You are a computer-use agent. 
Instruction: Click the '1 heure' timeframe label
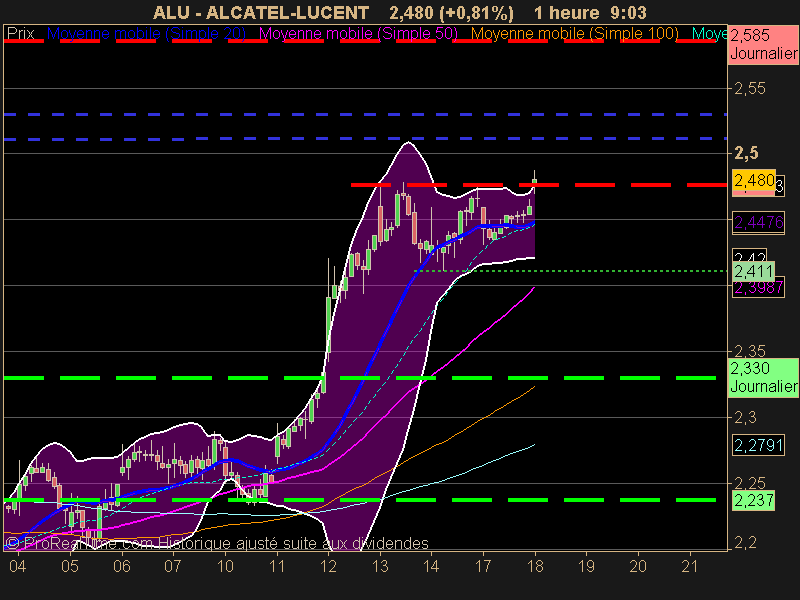tap(567, 12)
